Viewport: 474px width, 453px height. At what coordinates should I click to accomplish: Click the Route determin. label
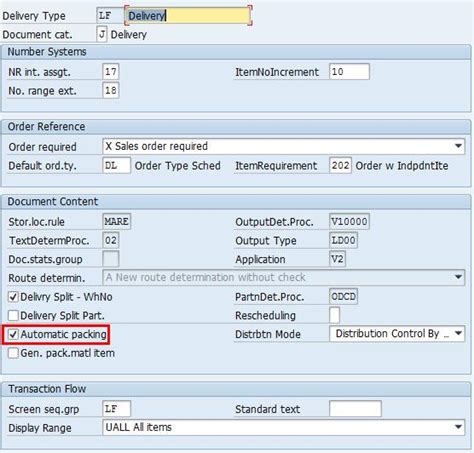tap(47, 278)
